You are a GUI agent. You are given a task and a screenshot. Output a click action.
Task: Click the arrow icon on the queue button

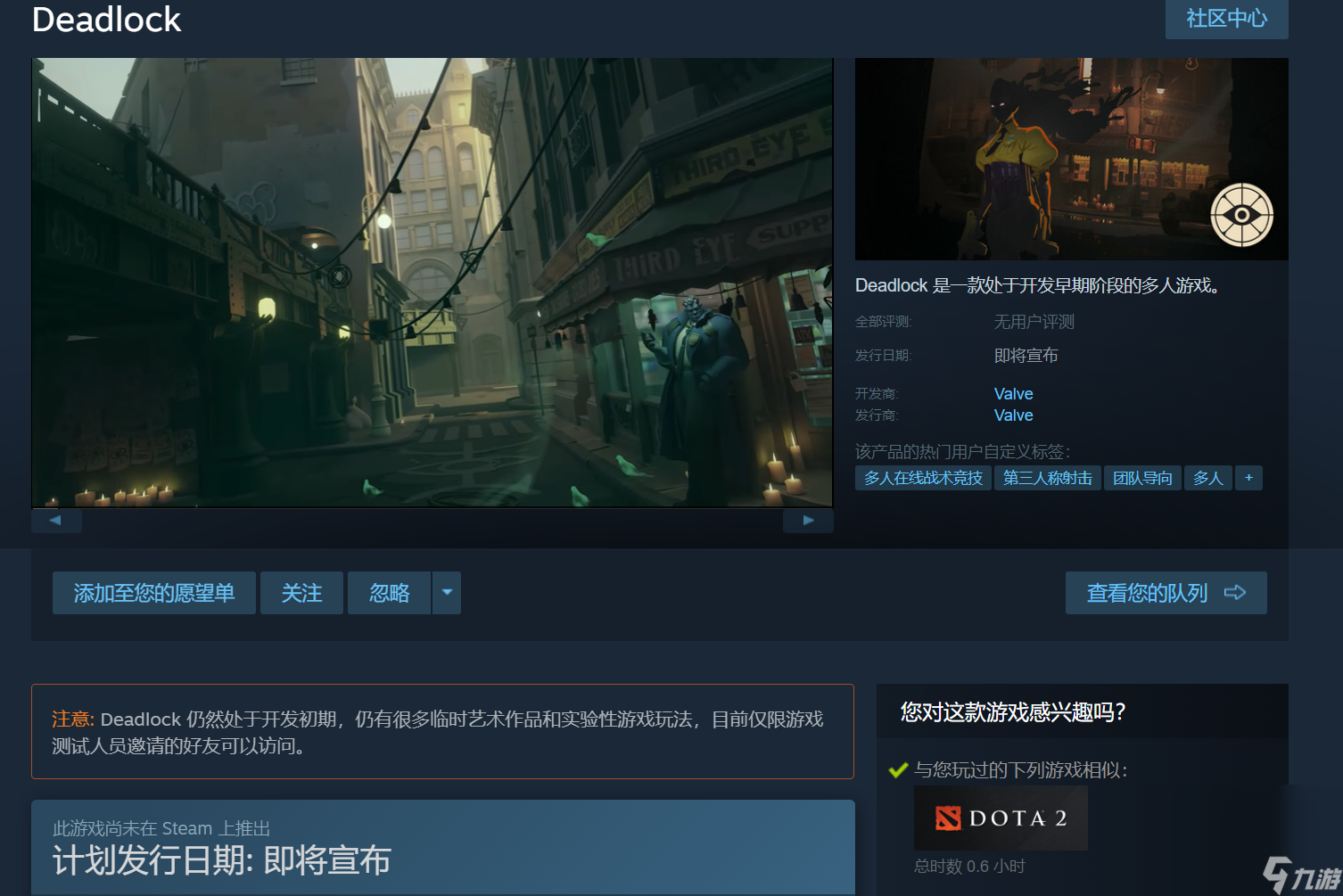point(1235,593)
